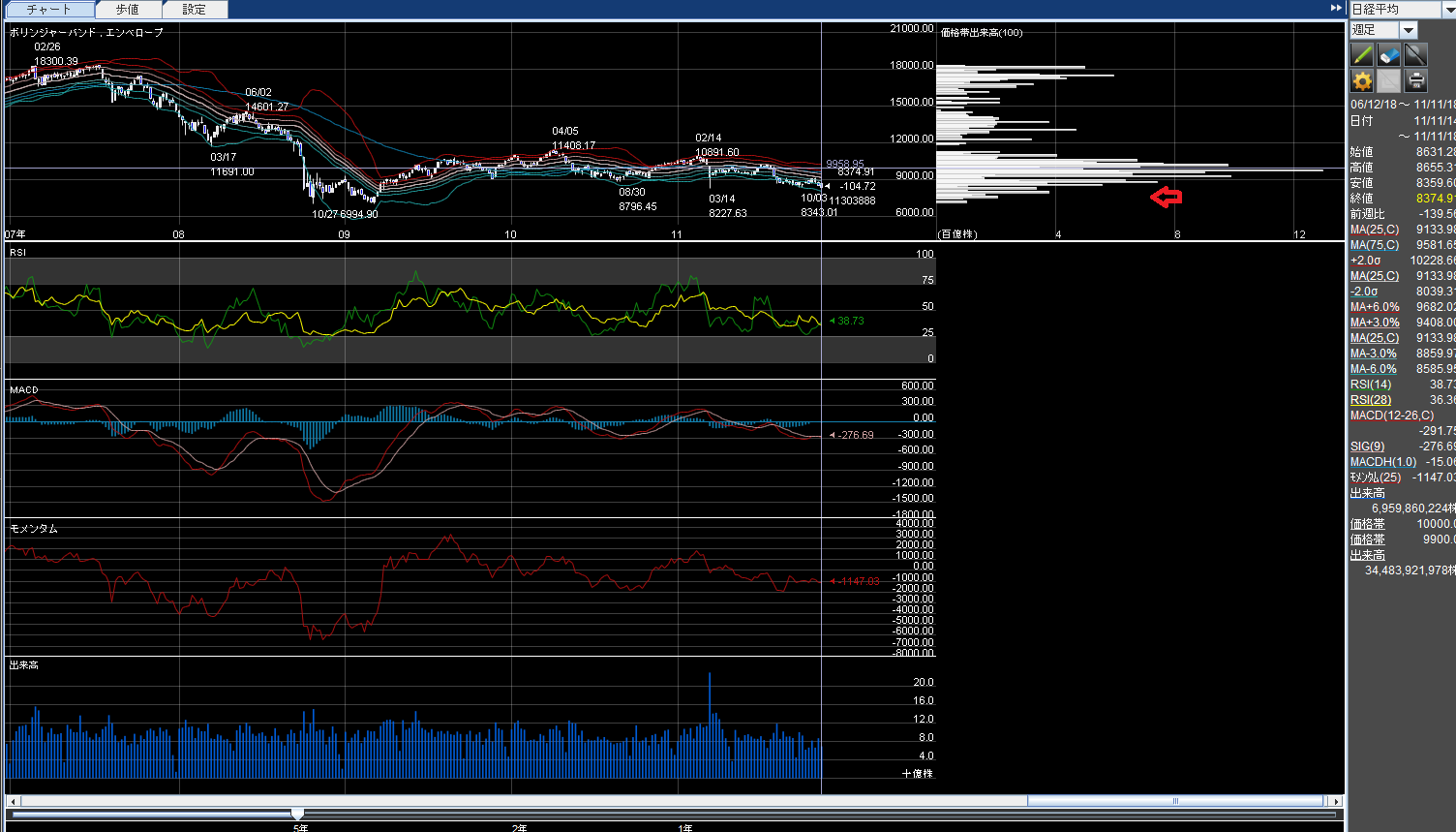Select the green pencil drawing tool
The width and height of the screenshot is (1456, 832).
(1362, 55)
